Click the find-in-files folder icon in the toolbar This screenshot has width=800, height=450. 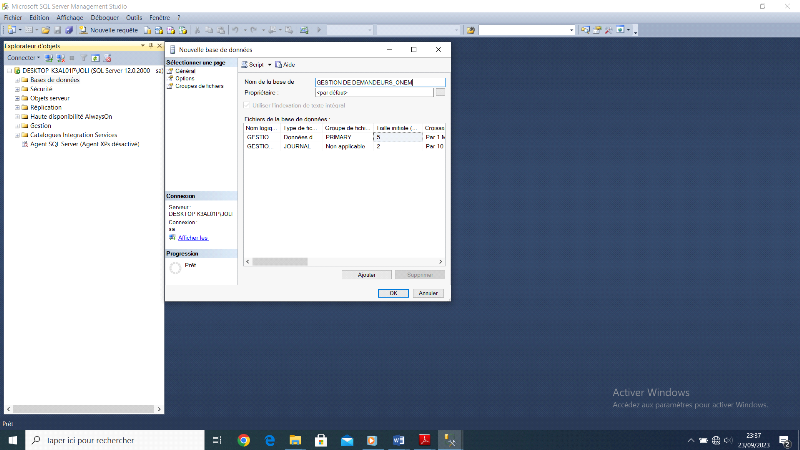click(x=470, y=30)
